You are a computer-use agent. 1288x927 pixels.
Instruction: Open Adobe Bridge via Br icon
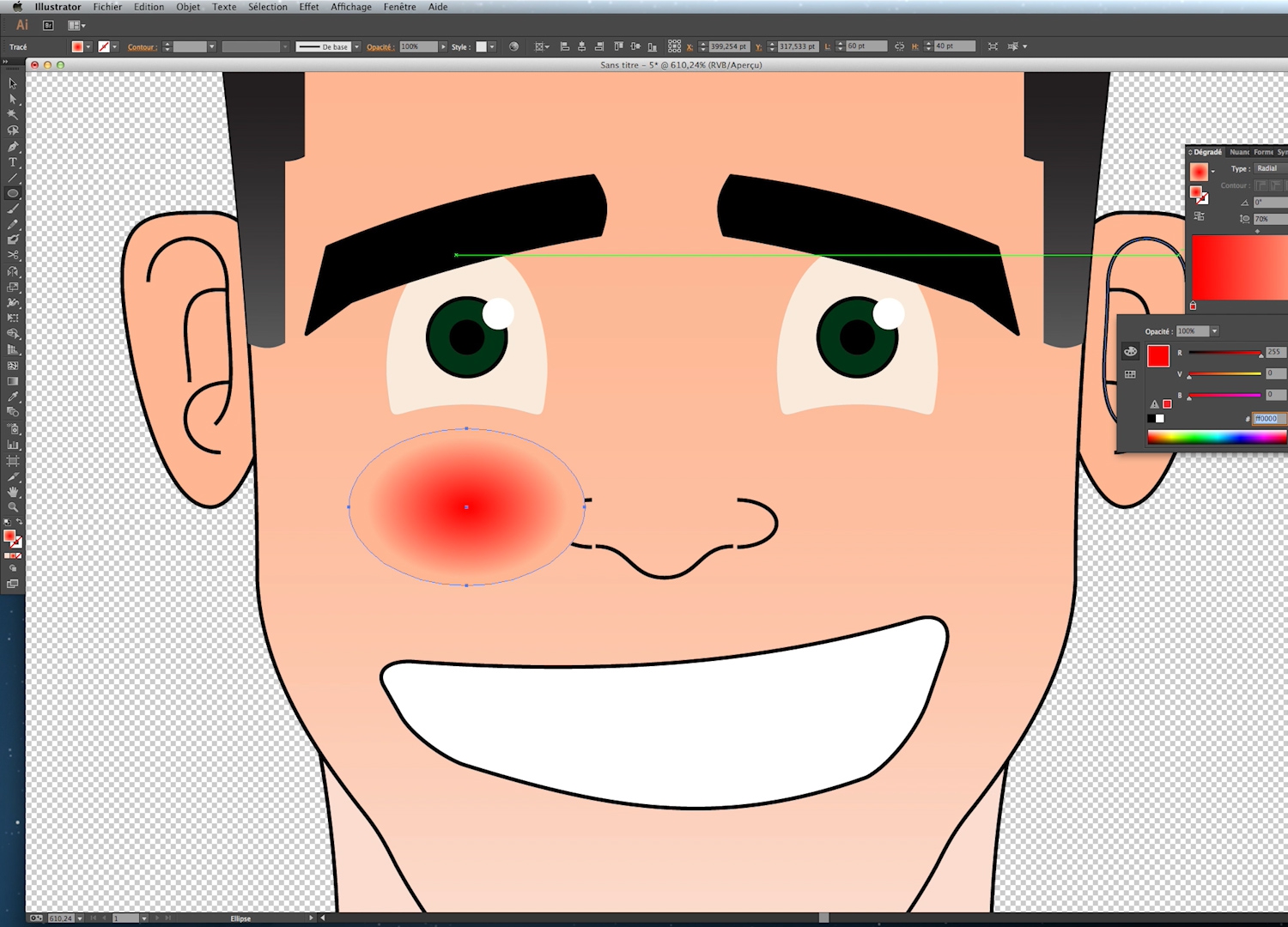48,26
